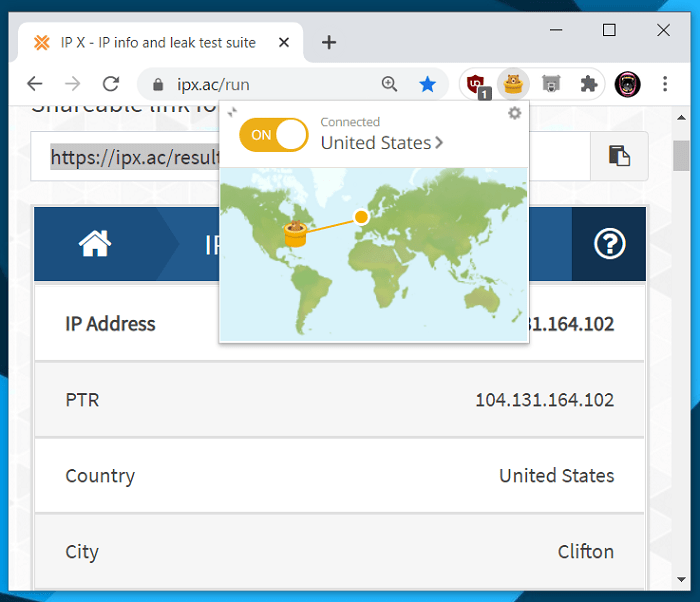Reload the ipx.ac page
700x602 pixels.
(111, 84)
